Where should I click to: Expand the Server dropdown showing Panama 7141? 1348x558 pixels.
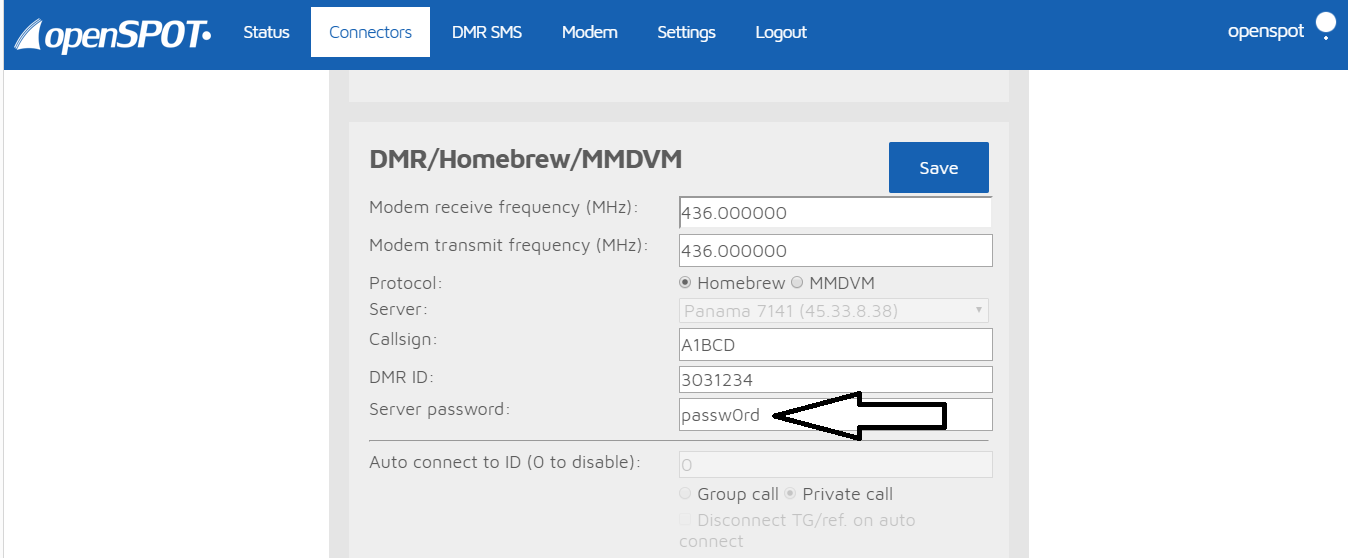tap(834, 311)
